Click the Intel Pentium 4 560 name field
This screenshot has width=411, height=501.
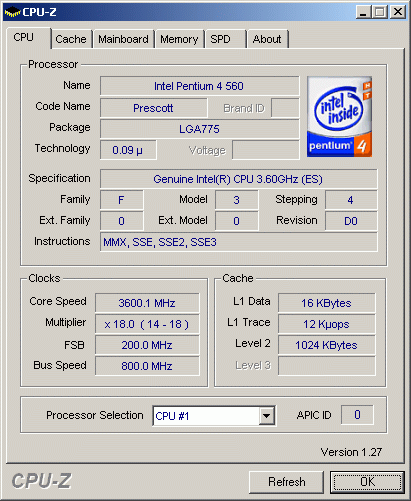click(x=199, y=86)
